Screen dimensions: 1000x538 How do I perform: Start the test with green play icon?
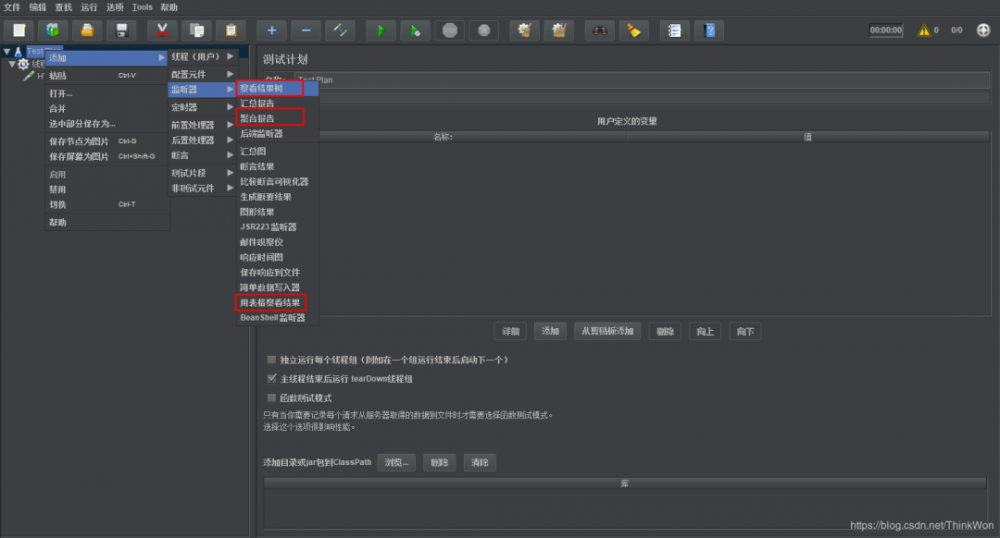pyautogui.click(x=381, y=30)
